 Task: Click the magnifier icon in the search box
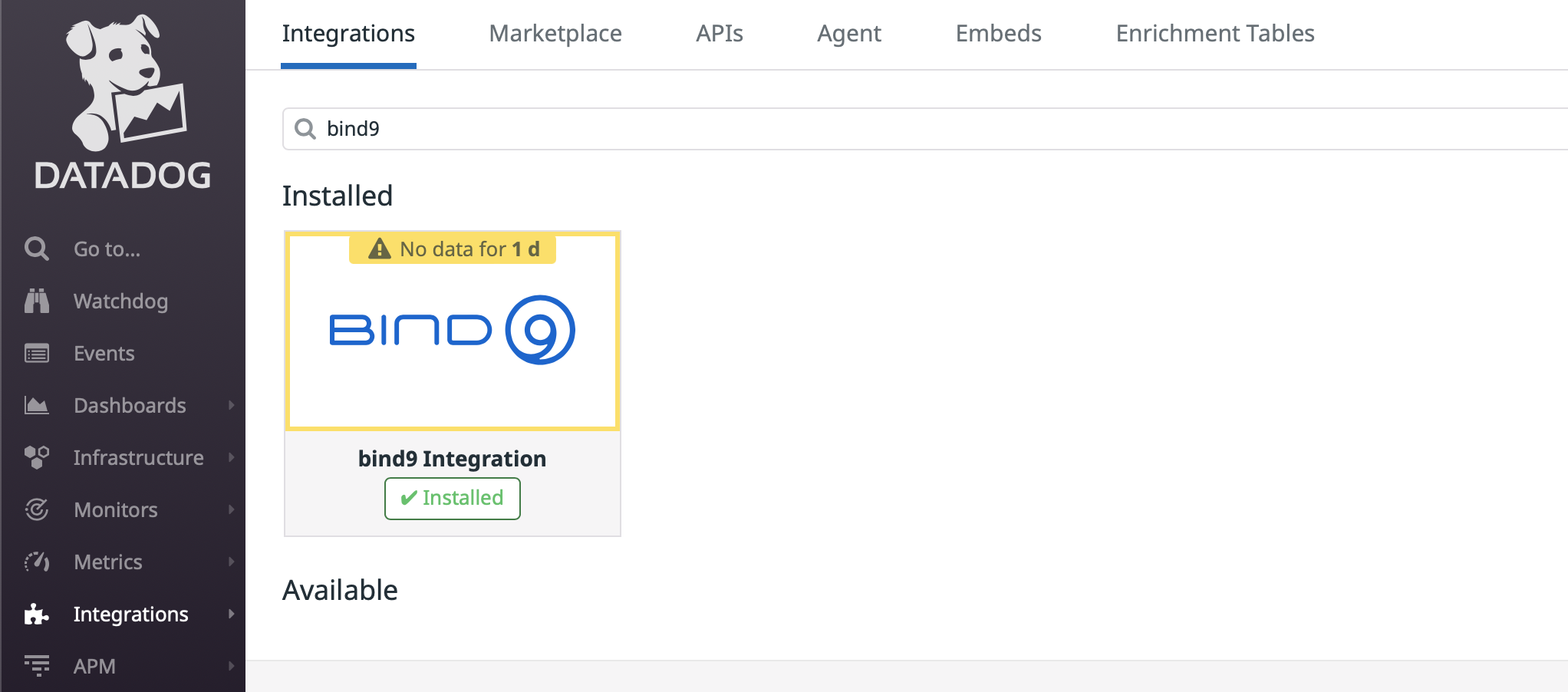[305, 129]
